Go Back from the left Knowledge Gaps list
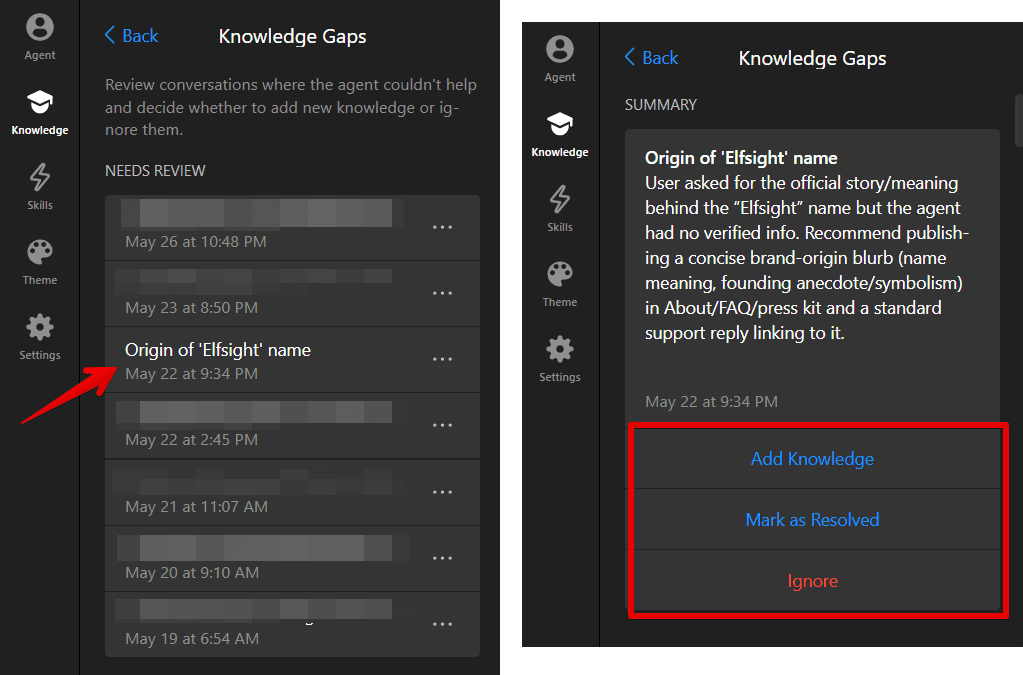1023x675 pixels. click(131, 36)
